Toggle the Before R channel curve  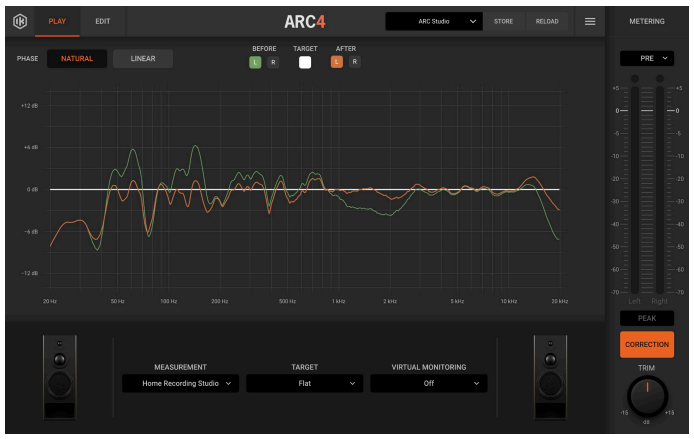click(x=273, y=62)
